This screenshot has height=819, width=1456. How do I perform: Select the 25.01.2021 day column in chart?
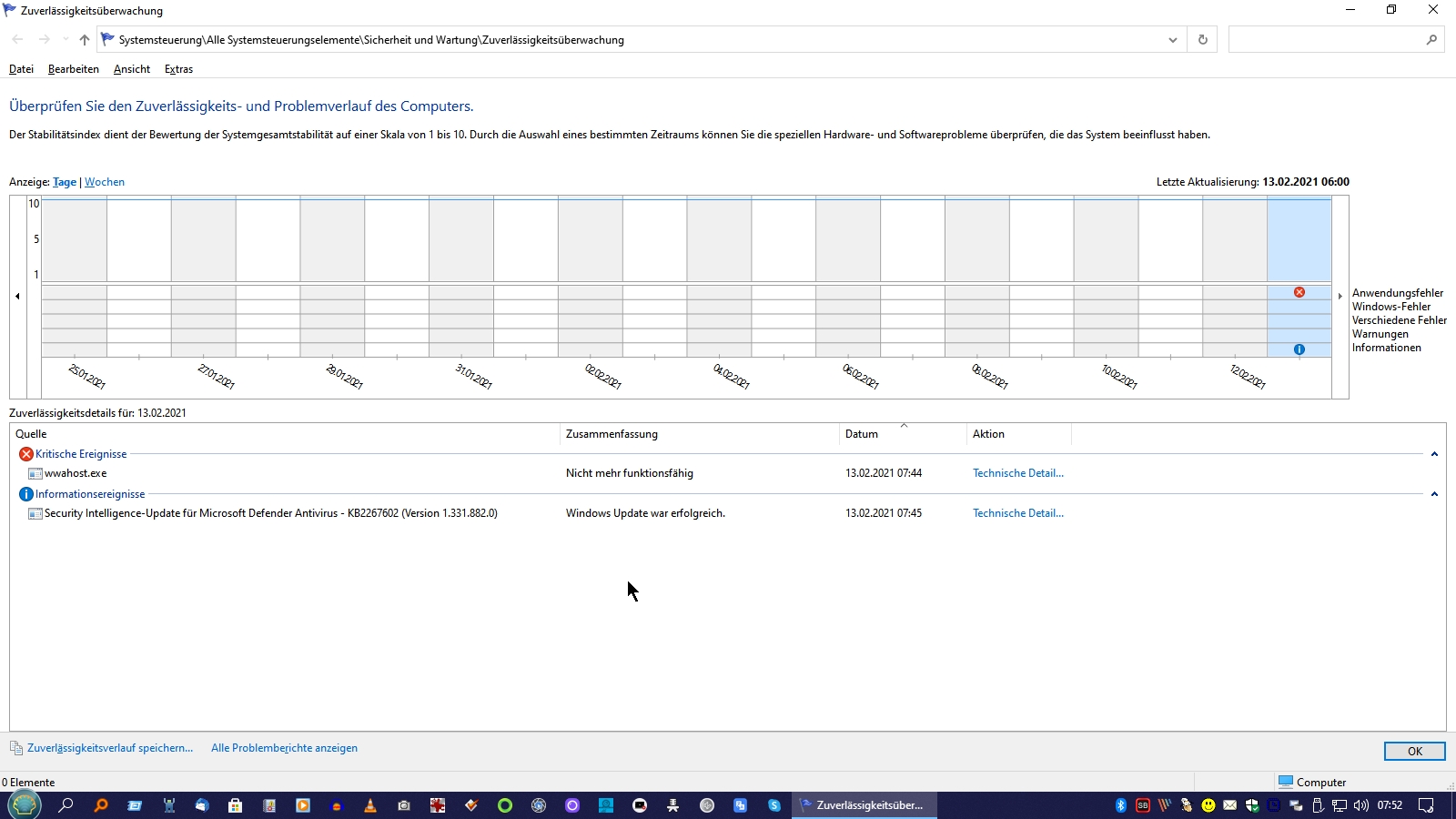pos(75,277)
